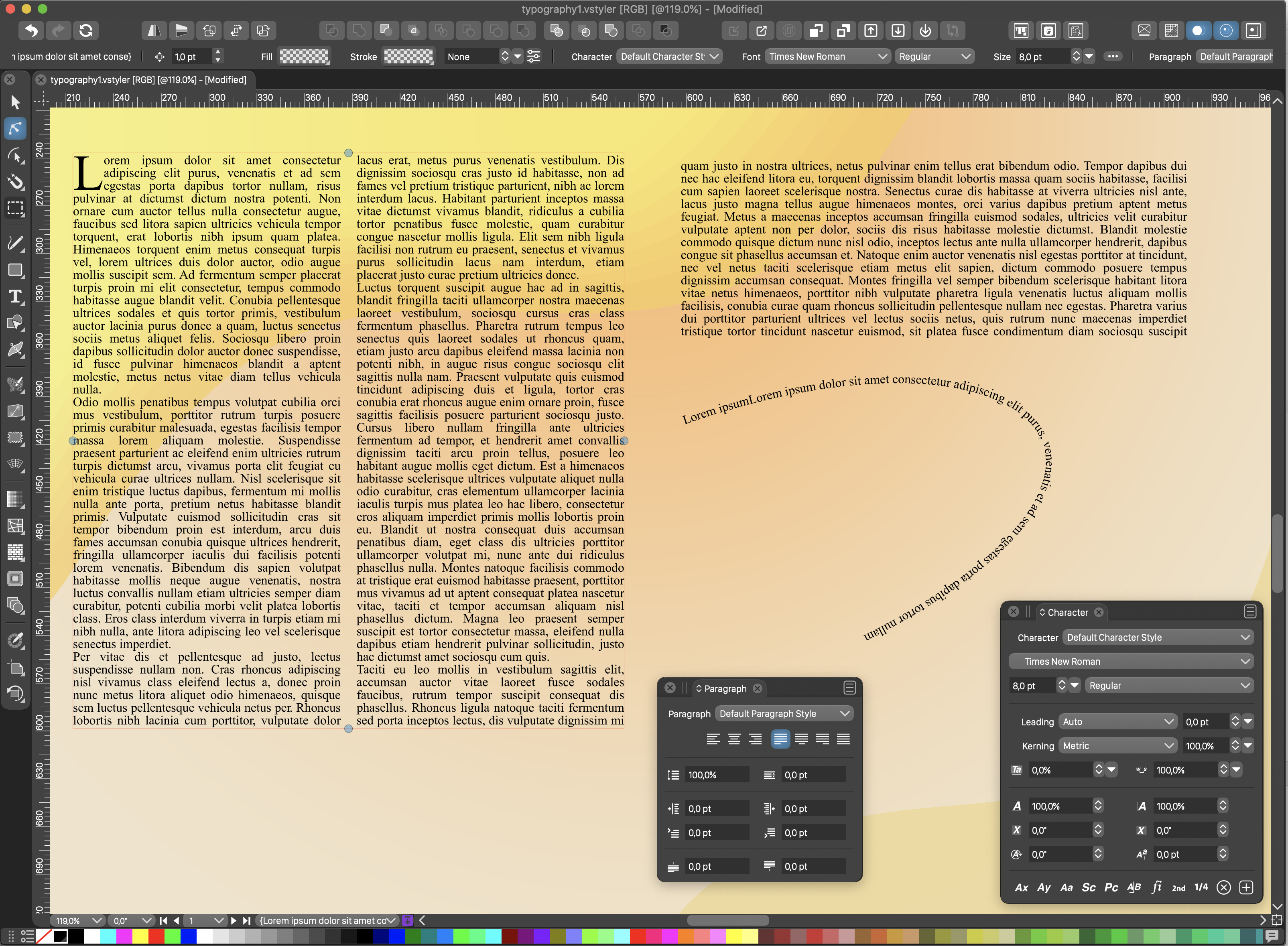Toggle align right in Paragraph panel
Screen dimensions: 1288x946
[756, 739]
